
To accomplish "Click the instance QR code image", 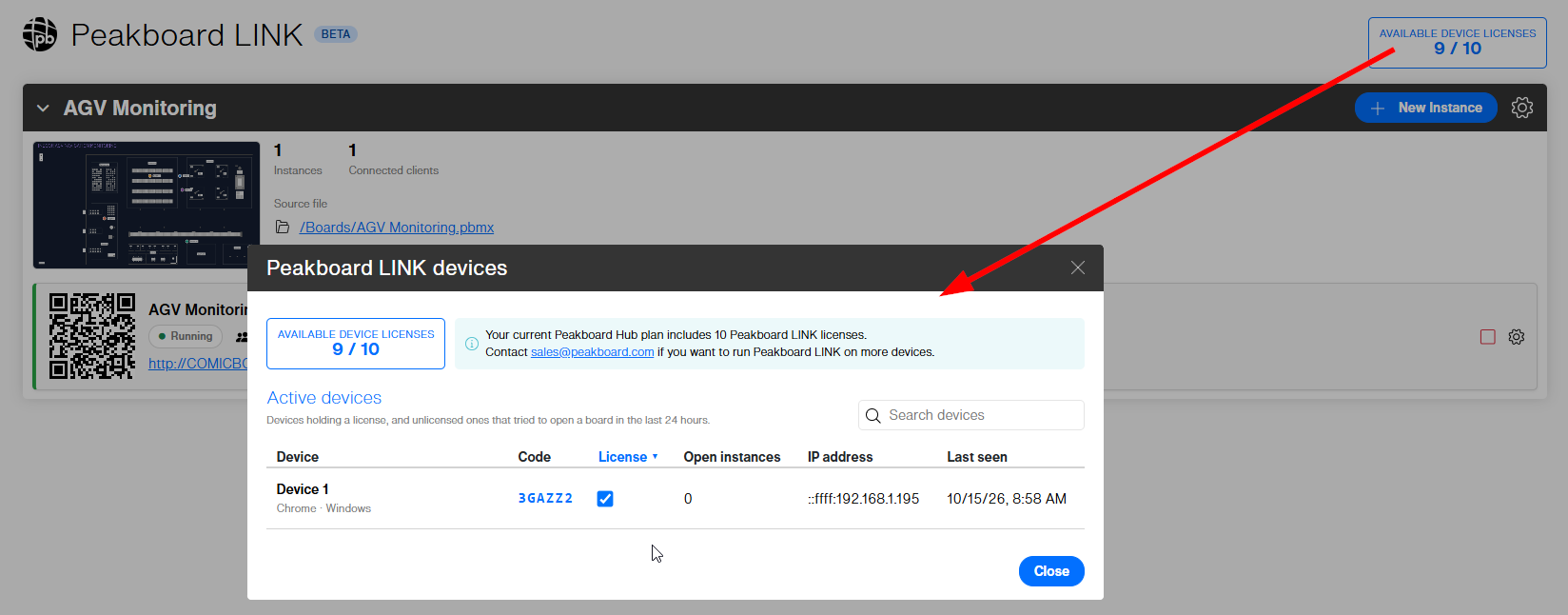I will point(92,336).
